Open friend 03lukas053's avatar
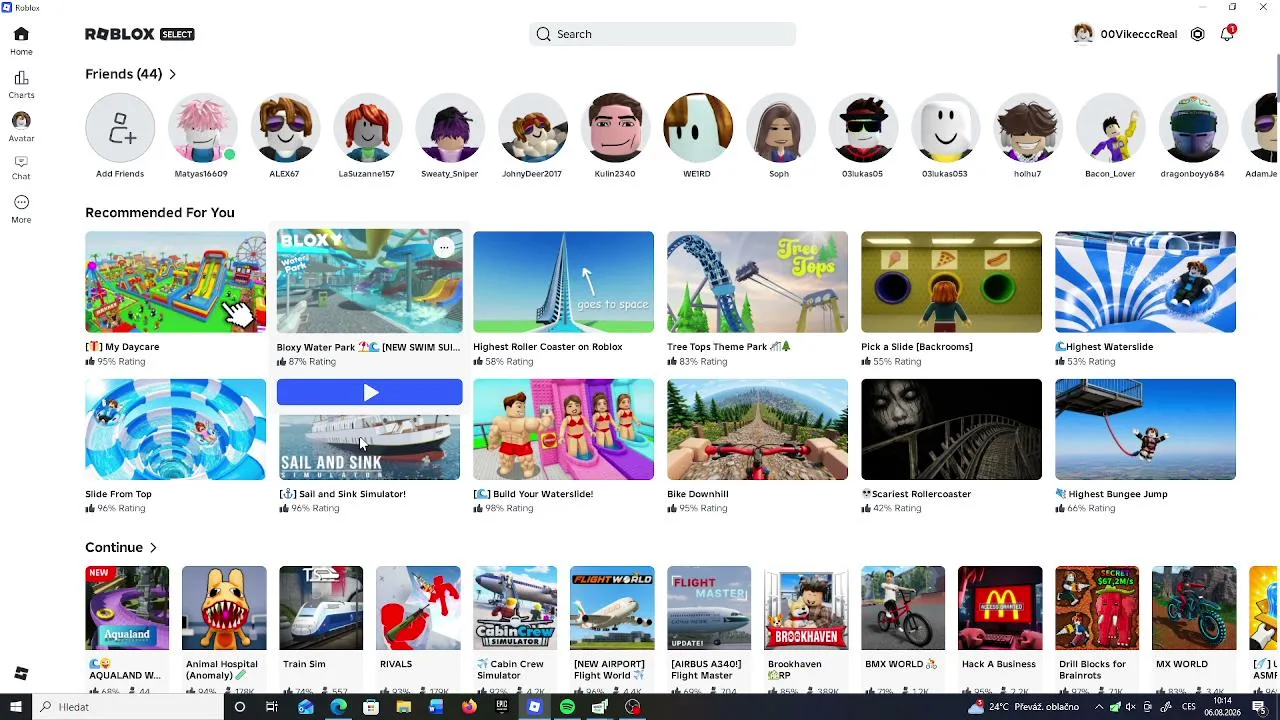The height and width of the screenshot is (720, 1280). point(945,128)
